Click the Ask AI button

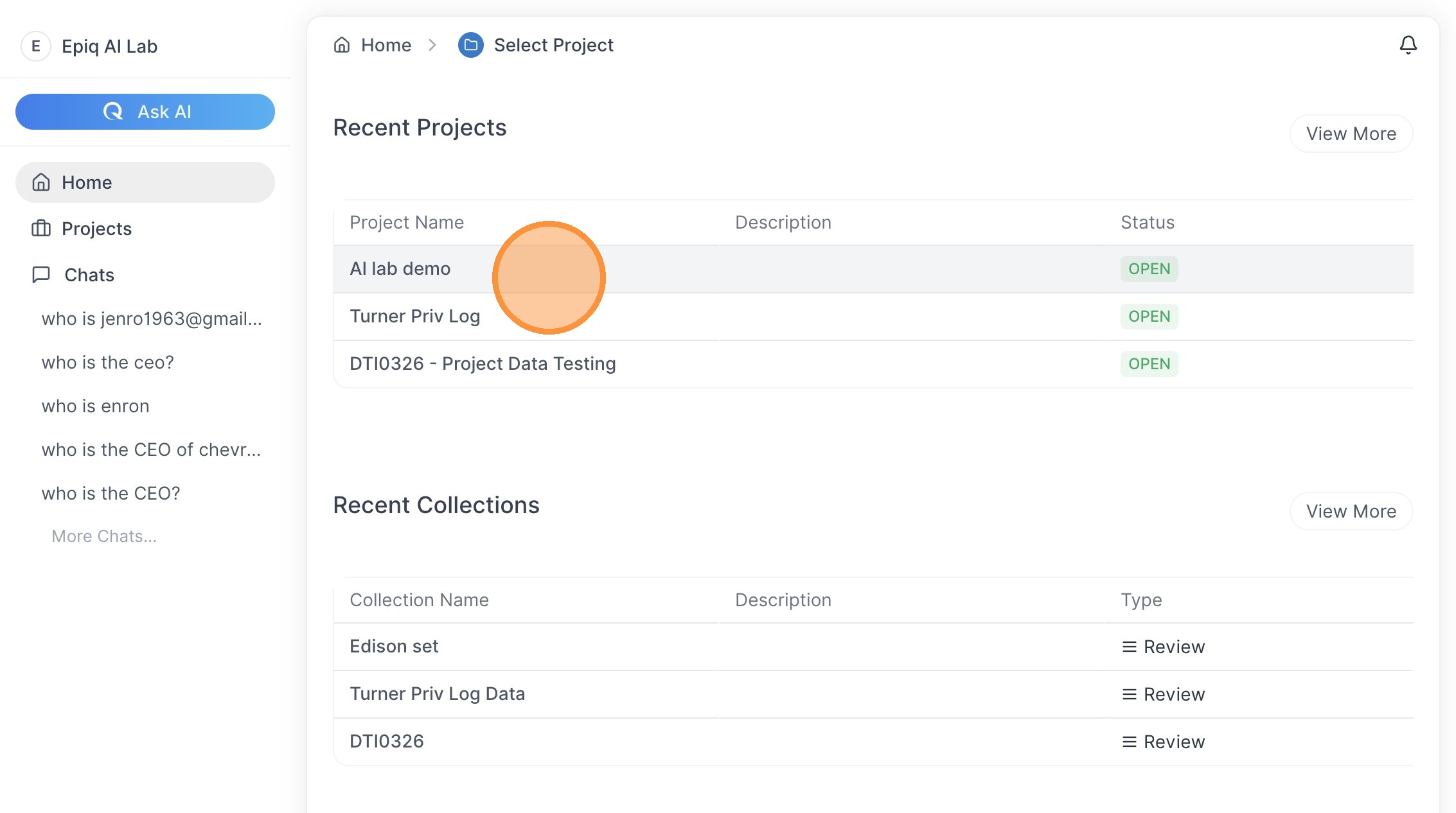coord(145,112)
